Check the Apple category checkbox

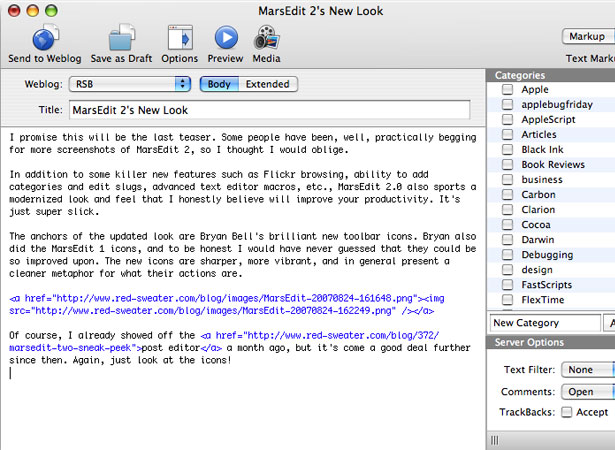508,89
